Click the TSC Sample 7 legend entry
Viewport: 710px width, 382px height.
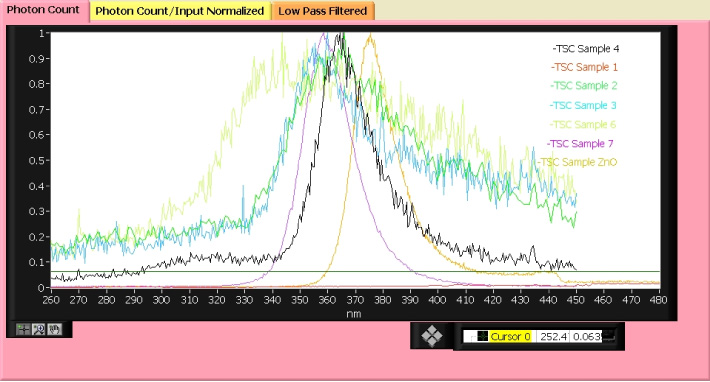pyautogui.click(x=580, y=143)
